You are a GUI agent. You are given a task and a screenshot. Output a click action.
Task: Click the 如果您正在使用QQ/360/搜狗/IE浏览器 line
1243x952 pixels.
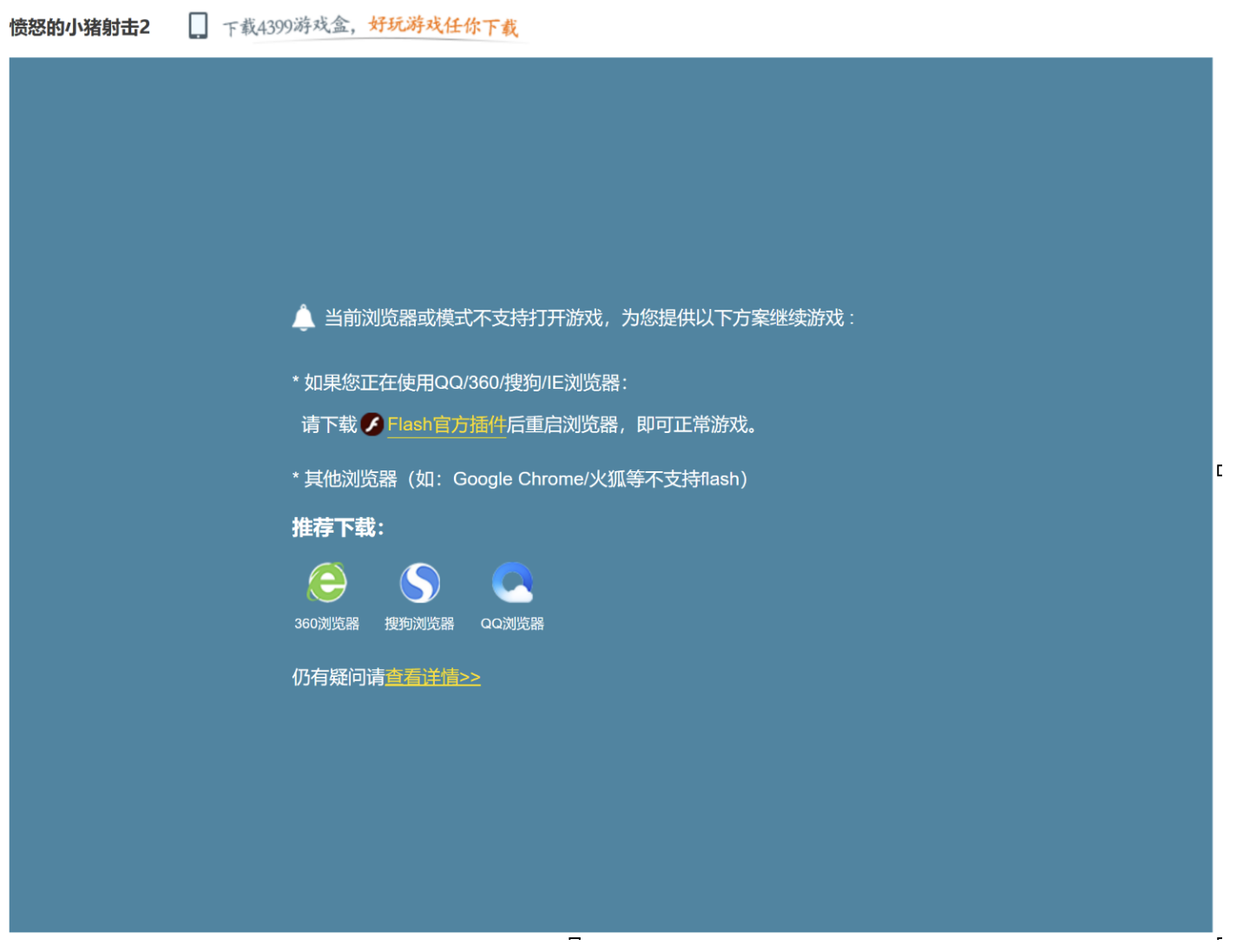460,383
